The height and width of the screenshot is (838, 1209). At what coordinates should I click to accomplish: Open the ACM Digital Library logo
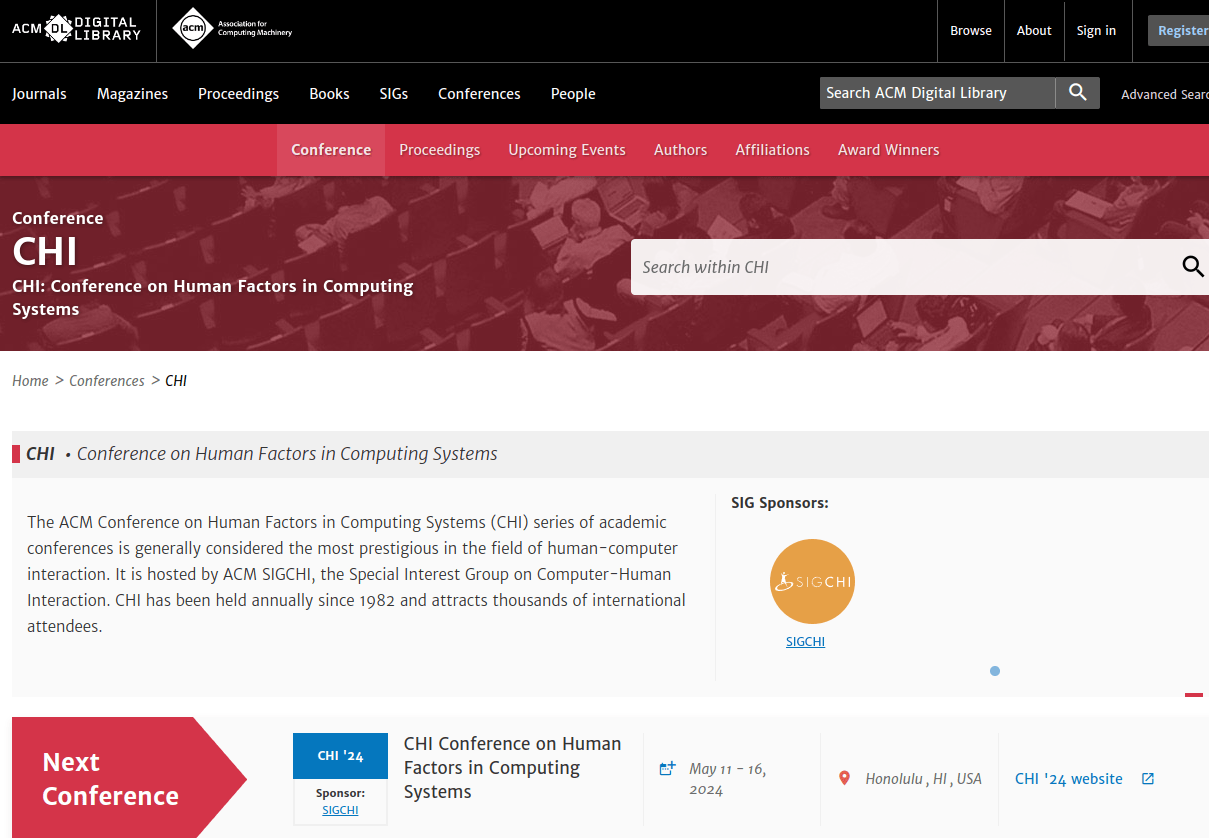pos(76,29)
